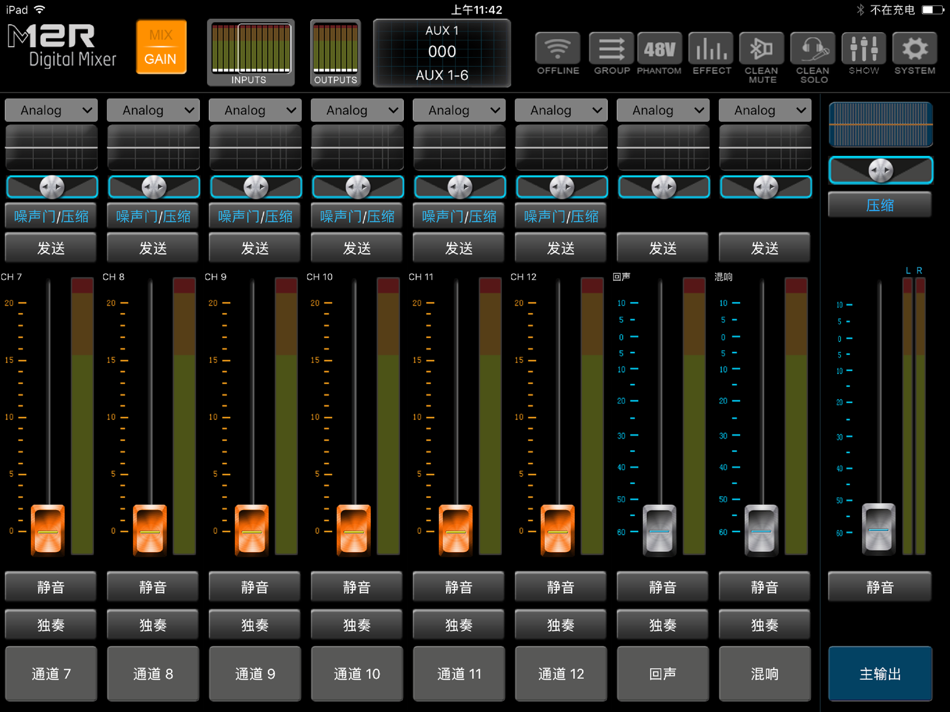Screen dimensions: 950x712
Task: Click the CH 7 orange fader handle
Action: pyautogui.click(x=48, y=530)
